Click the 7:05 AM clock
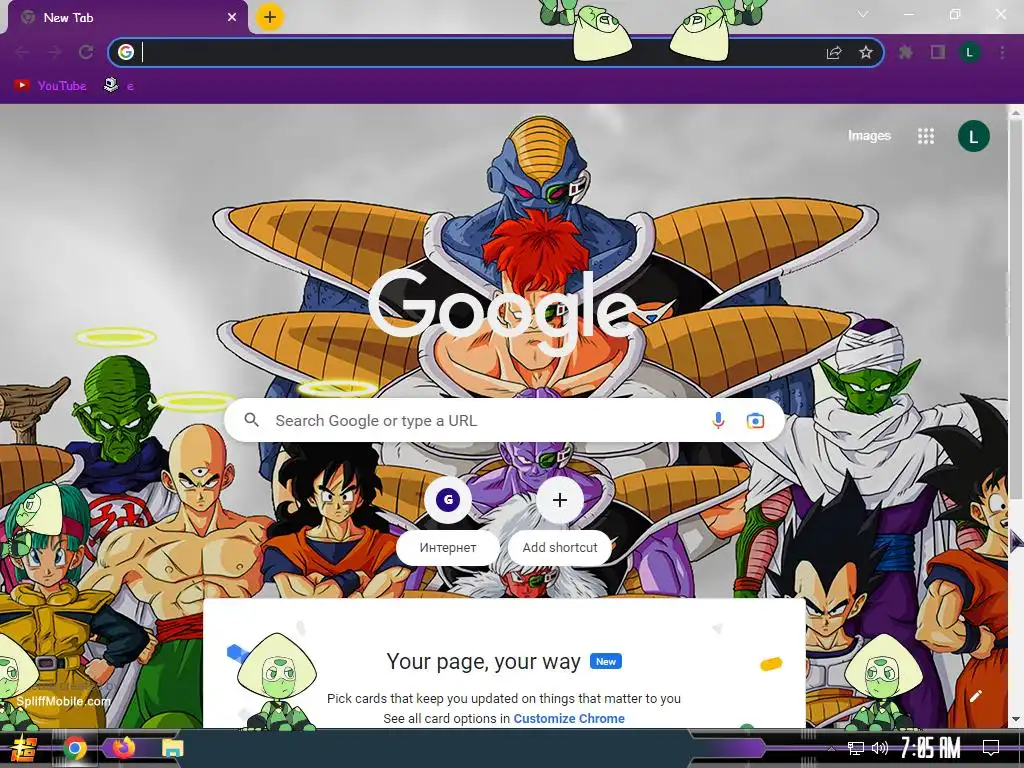 [931, 748]
